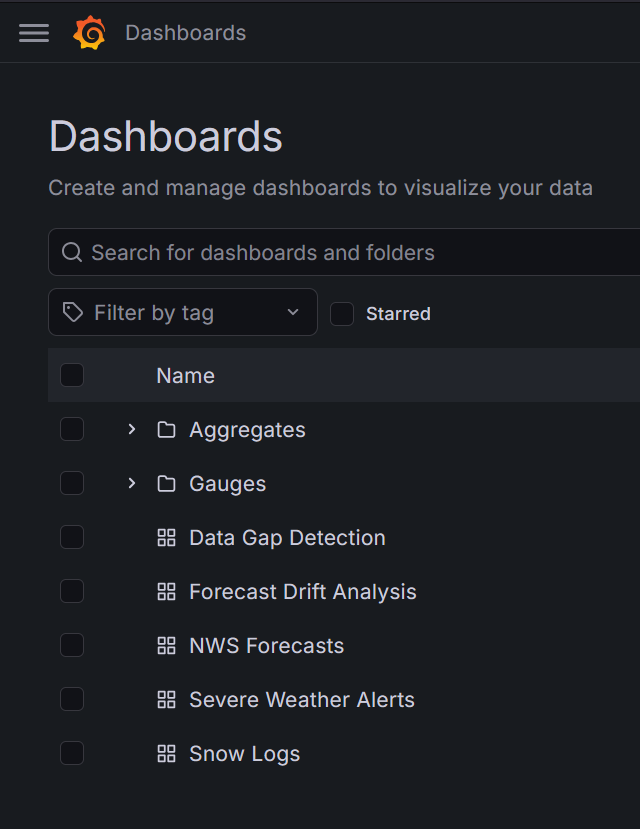Sort by the Name column header
Viewport: 640px width, 829px height.
[185, 375]
